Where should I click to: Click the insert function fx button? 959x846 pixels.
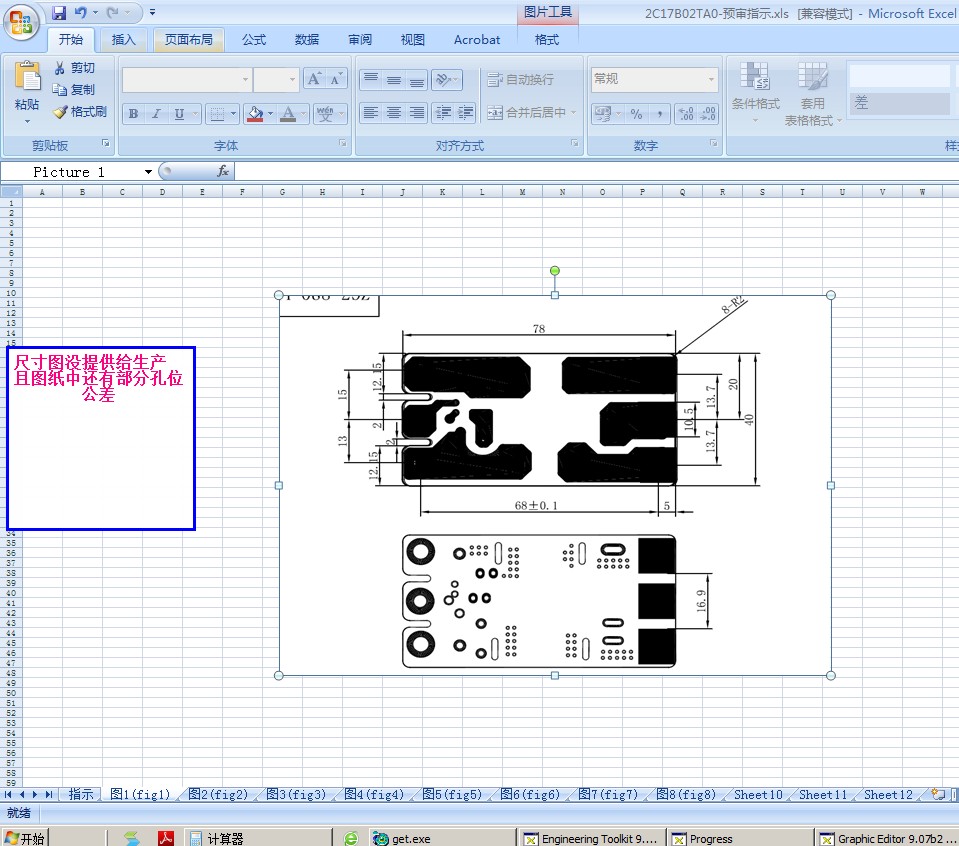tap(223, 171)
